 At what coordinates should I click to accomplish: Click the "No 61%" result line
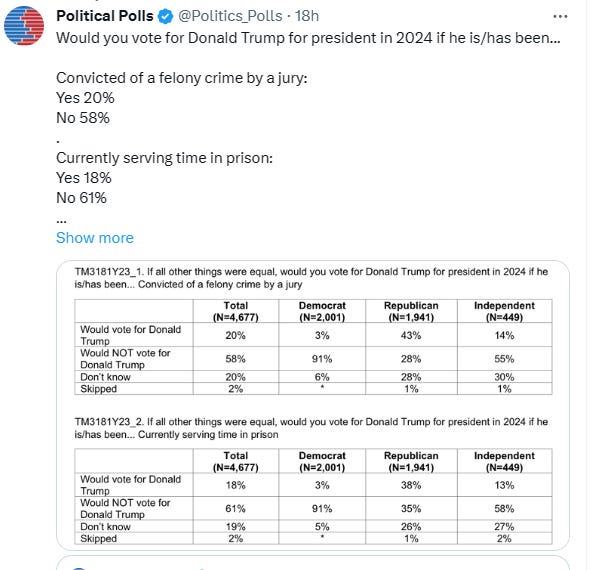(x=81, y=198)
